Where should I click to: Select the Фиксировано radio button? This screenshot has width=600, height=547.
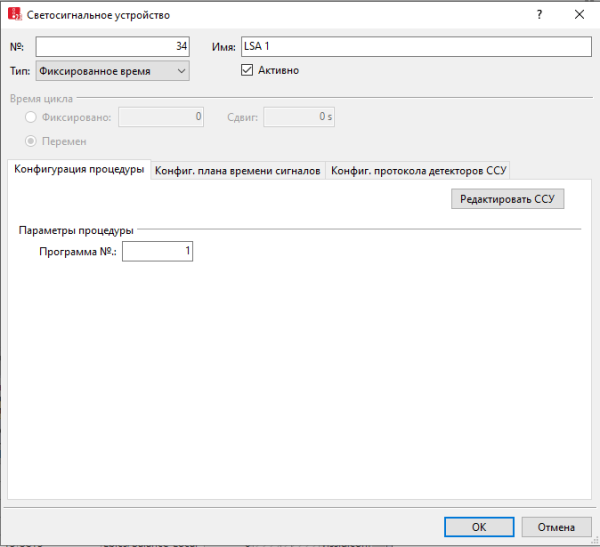pos(31,117)
